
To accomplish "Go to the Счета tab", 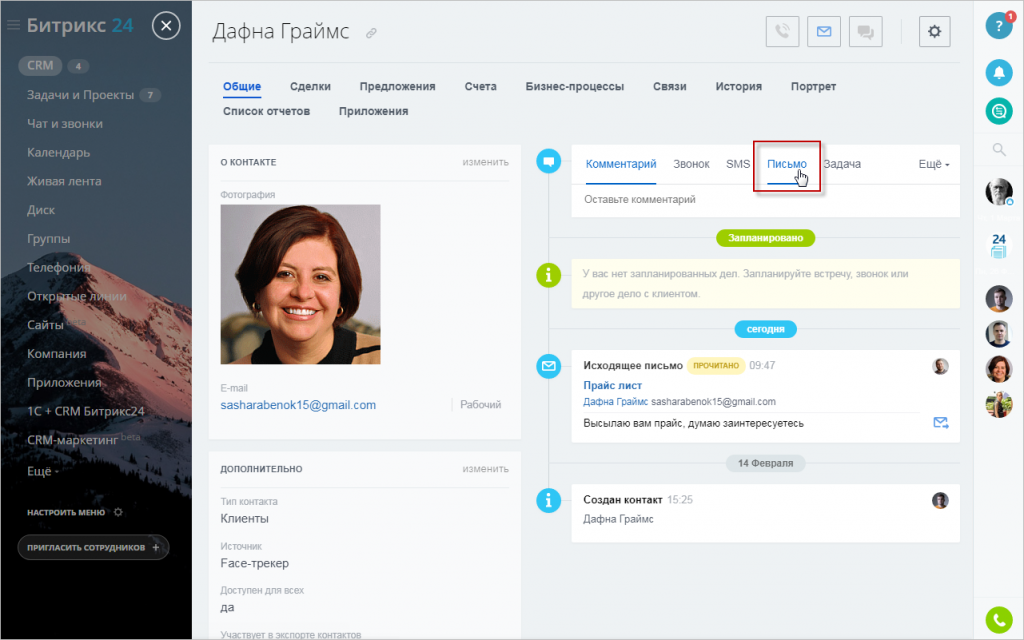I will [481, 86].
